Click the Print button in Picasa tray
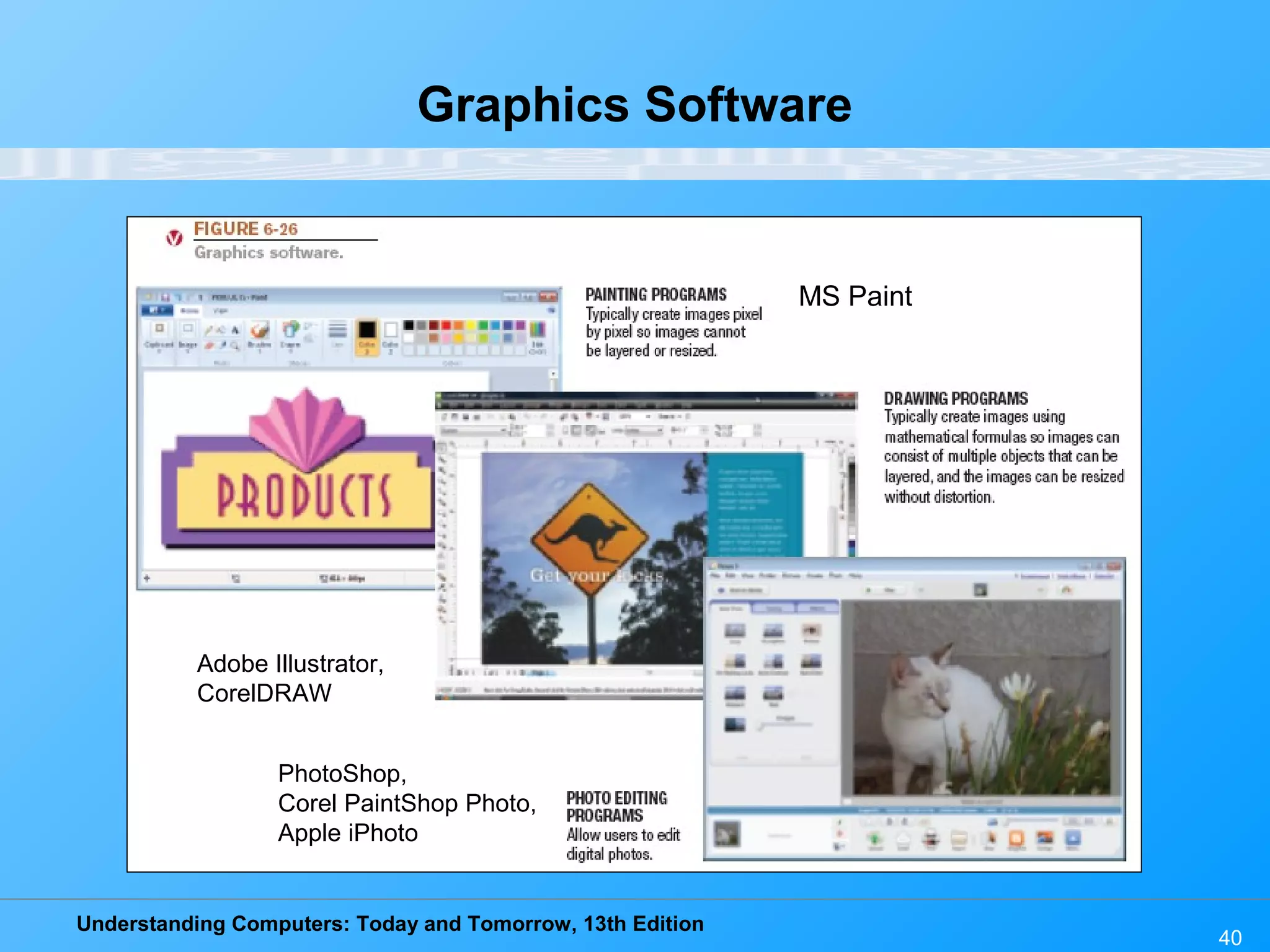 (x=931, y=840)
